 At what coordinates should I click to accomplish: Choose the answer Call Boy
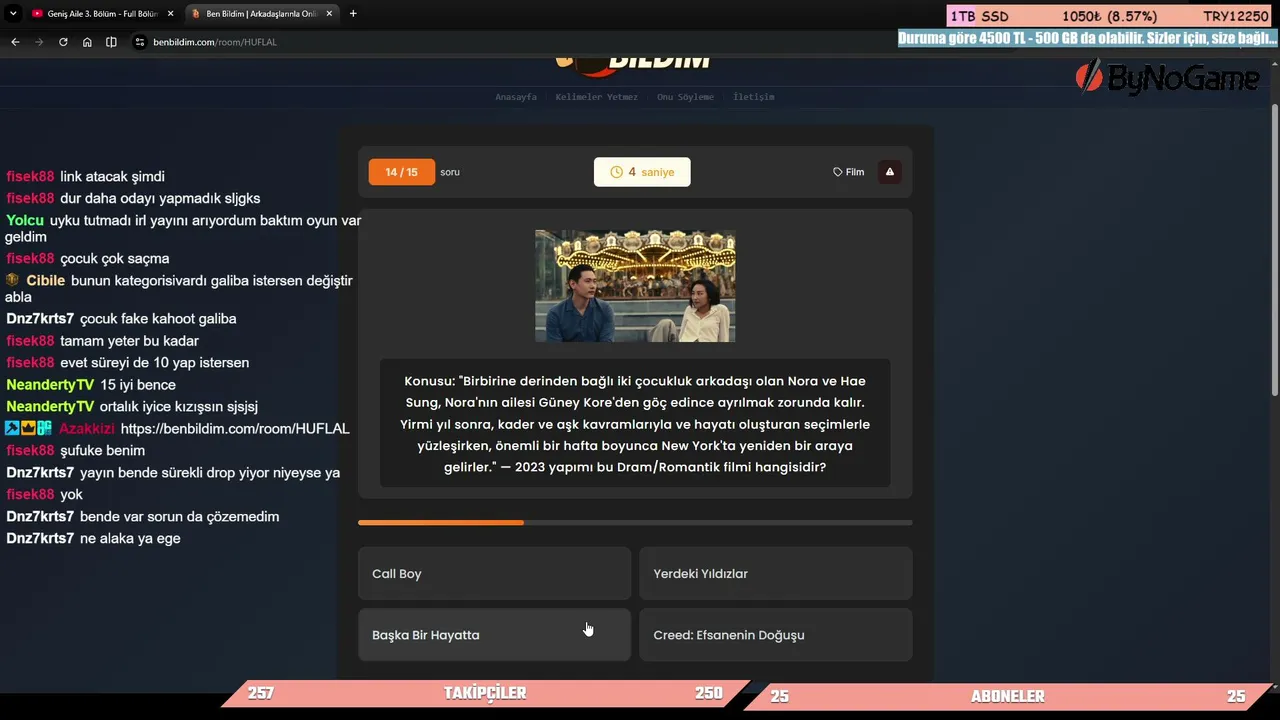point(494,574)
